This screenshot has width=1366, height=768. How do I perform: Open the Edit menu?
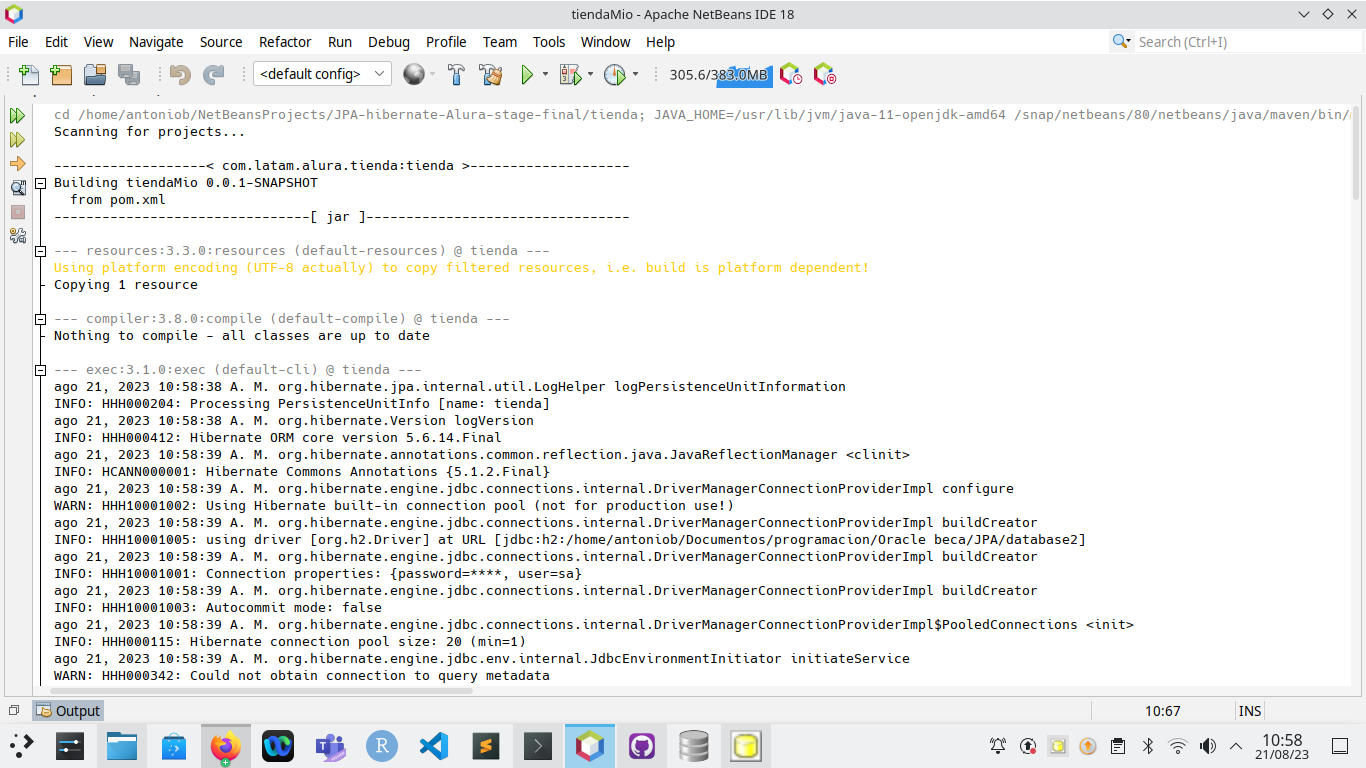[56, 42]
